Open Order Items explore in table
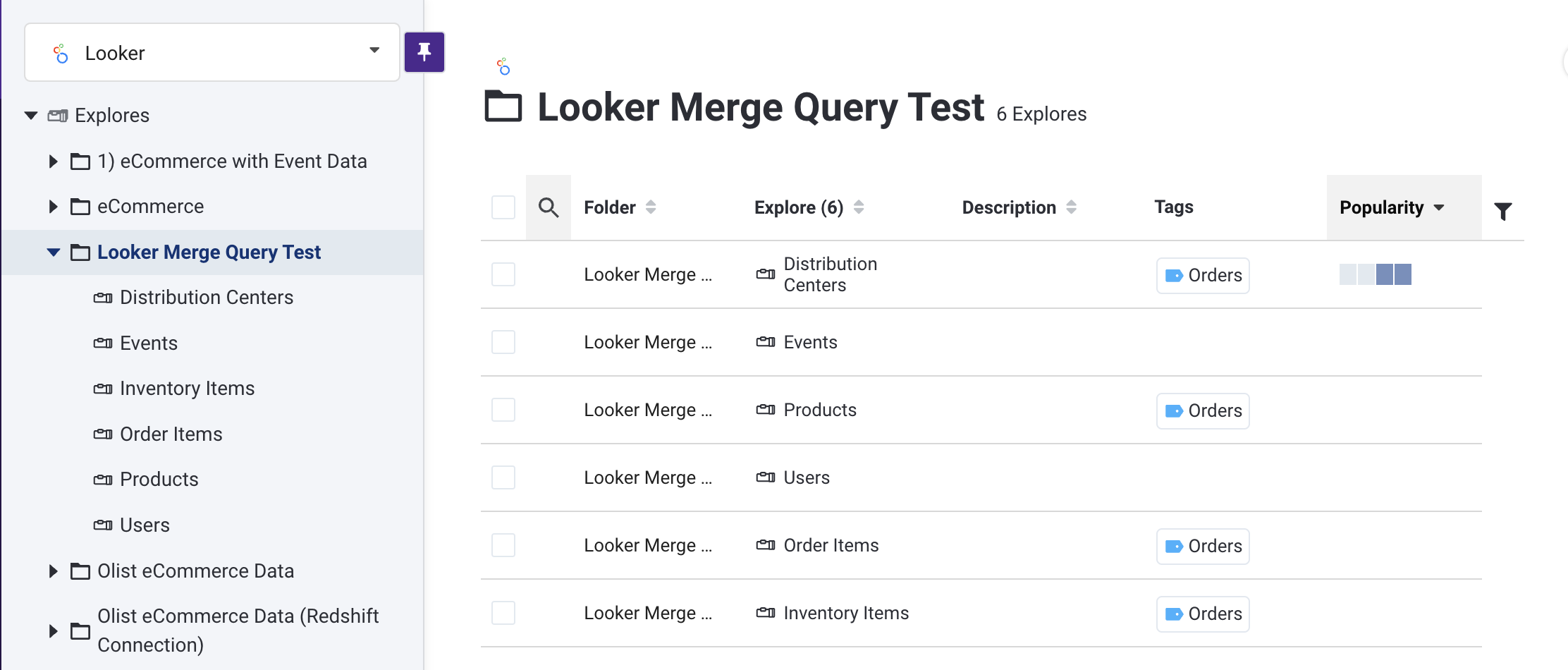Image resolution: width=1568 pixels, height=670 pixels. pos(831,546)
